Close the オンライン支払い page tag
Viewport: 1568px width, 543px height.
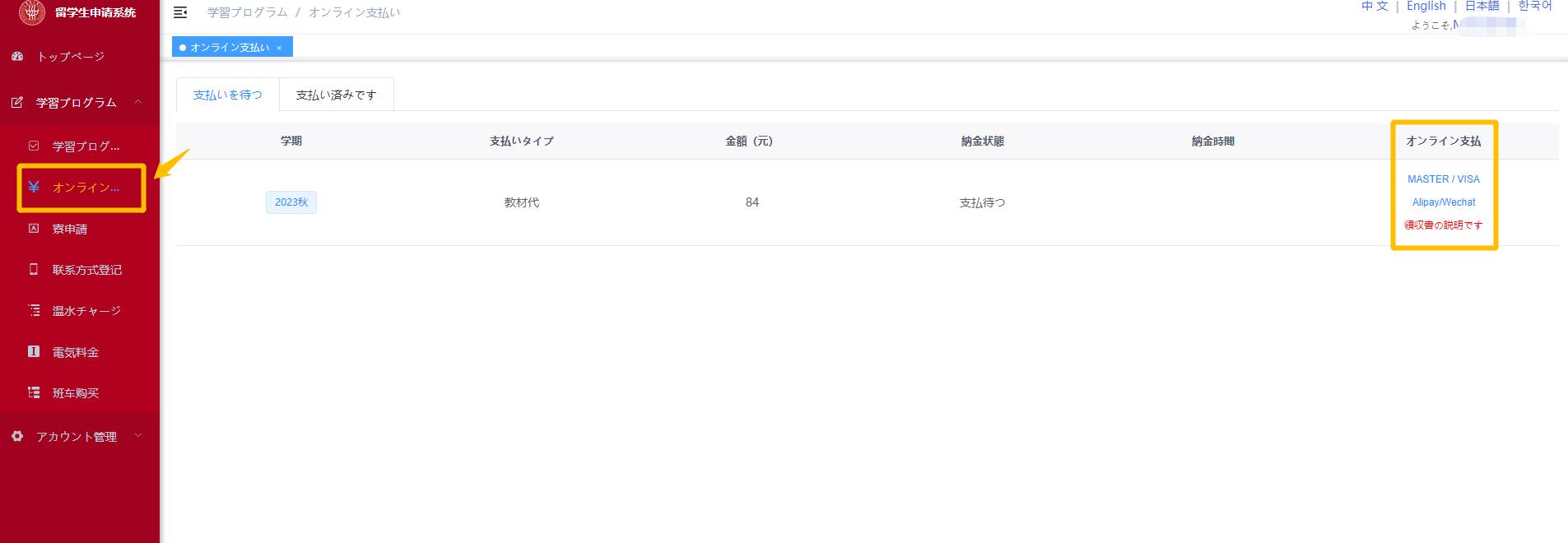tap(279, 48)
